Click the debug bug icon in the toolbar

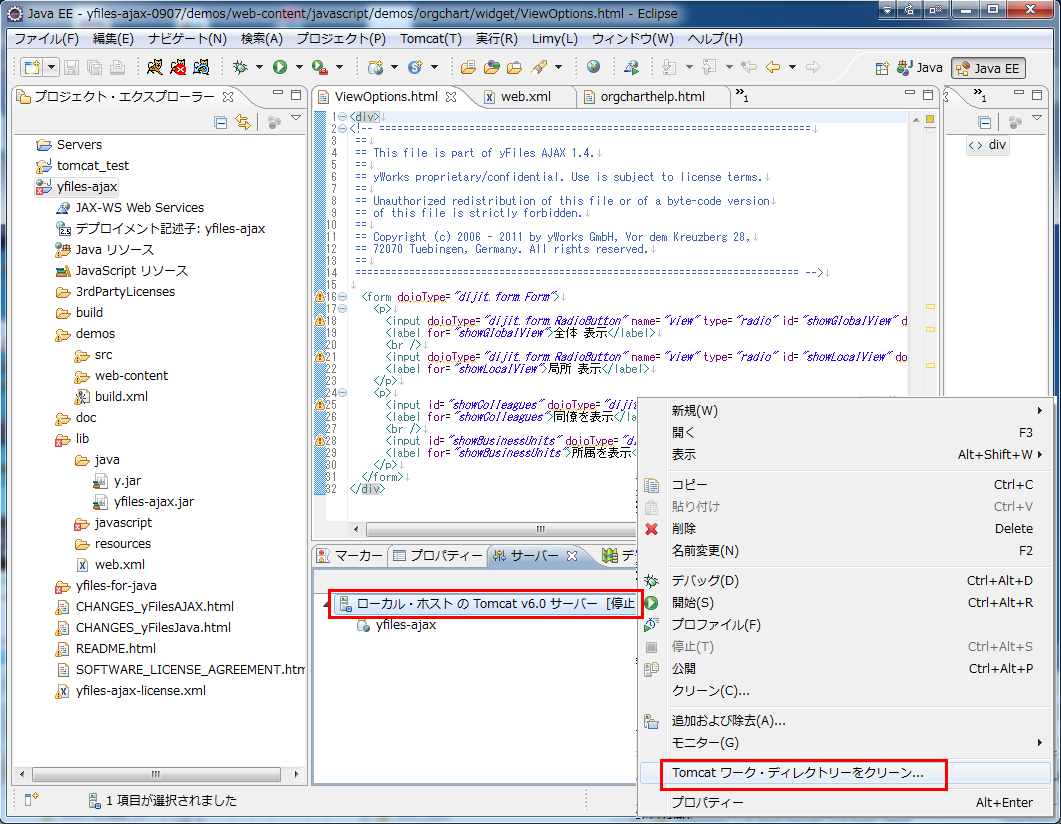coord(240,68)
